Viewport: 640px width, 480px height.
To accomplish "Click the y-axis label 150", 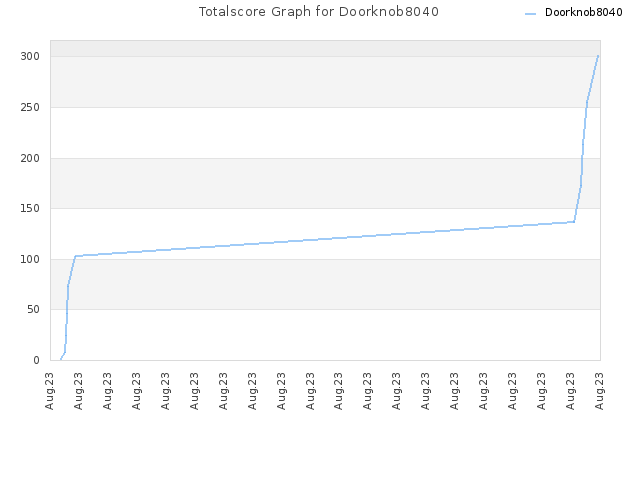I will pyautogui.click(x=30, y=209).
